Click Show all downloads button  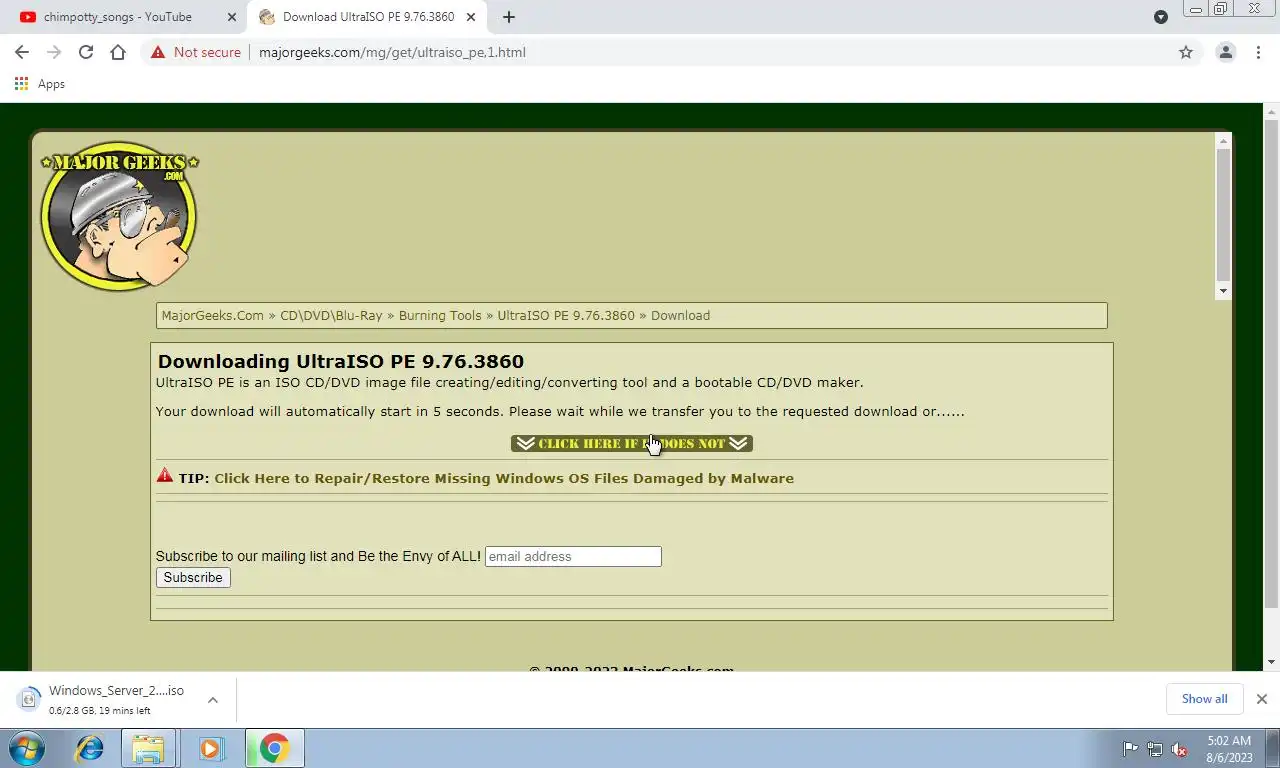point(1204,699)
